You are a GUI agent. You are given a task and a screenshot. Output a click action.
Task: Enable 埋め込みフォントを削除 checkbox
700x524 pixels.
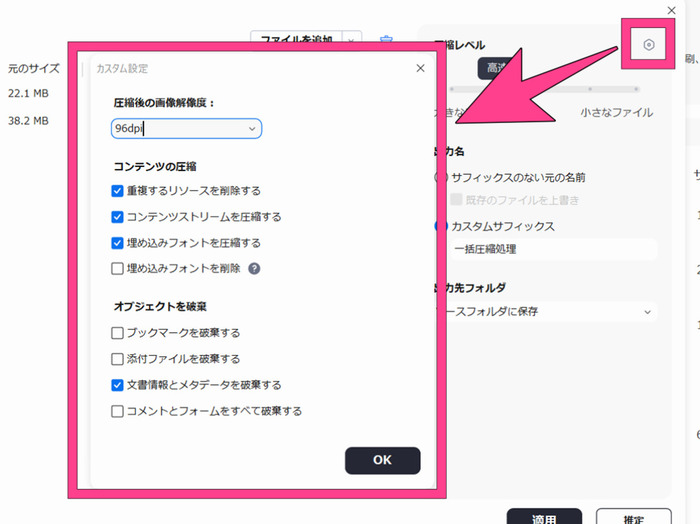point(117,269)
